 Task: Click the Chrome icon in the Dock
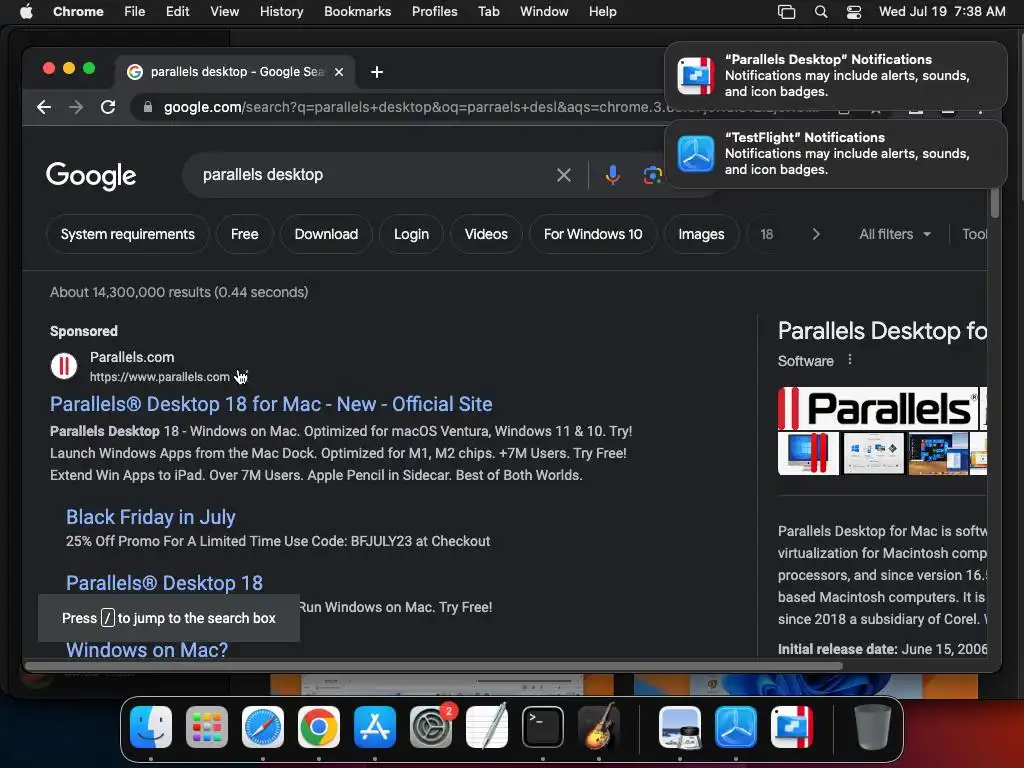click(x=319, y=727)
